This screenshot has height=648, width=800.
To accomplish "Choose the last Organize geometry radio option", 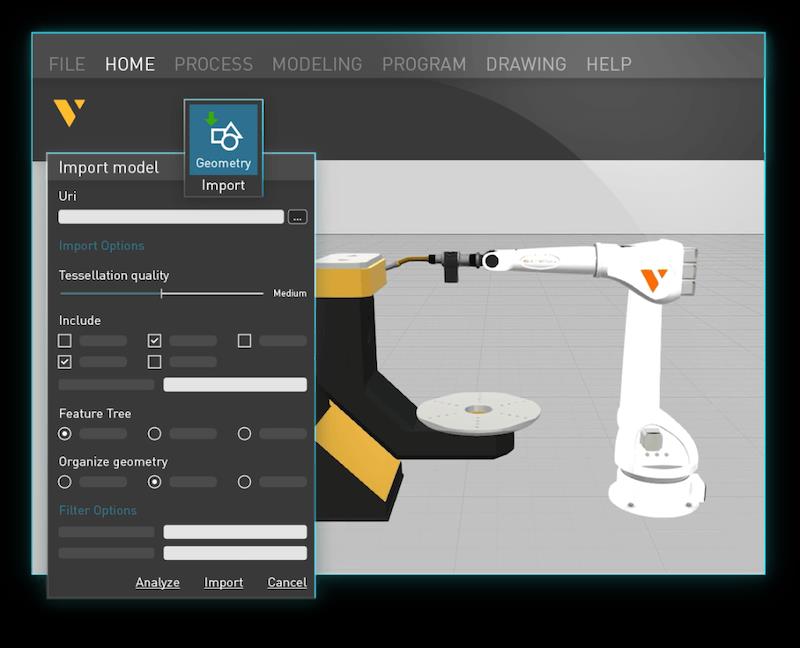I will (244, 482).
